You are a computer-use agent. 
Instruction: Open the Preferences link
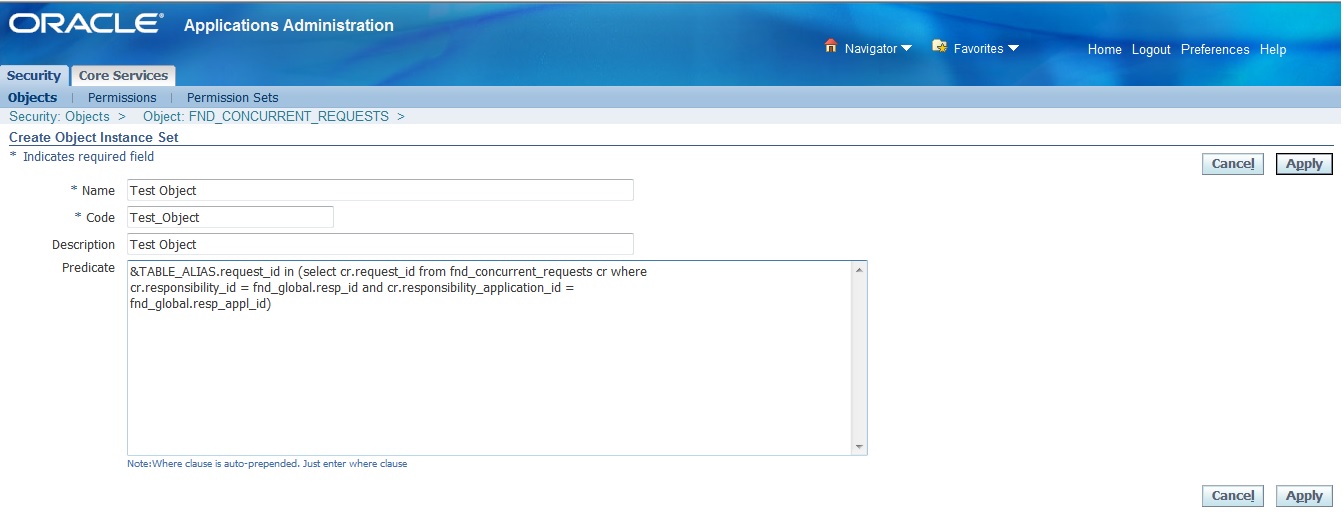[x=1215, y=49]
